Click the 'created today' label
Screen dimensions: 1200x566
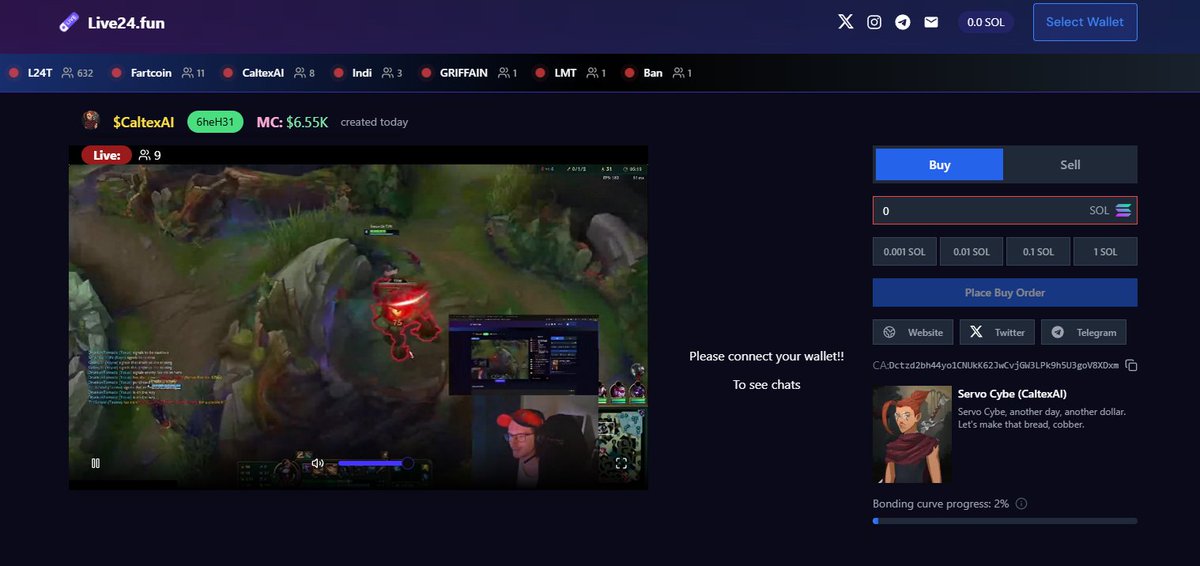(x=374, y=122)
